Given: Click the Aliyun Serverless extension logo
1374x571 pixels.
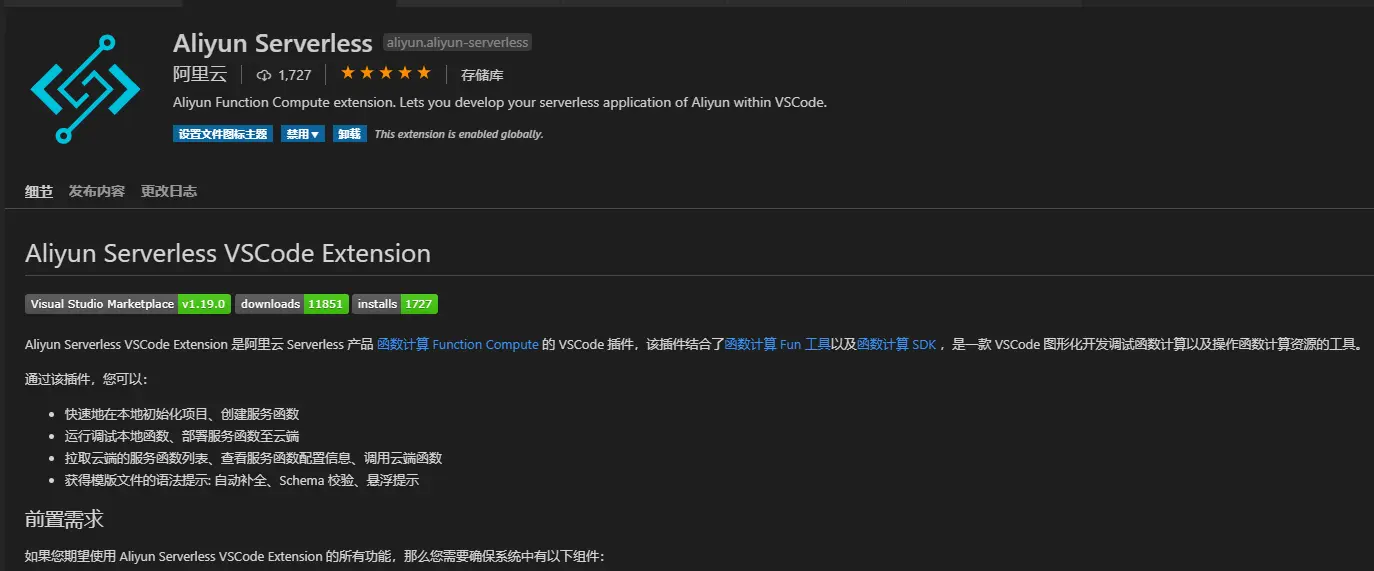Looking at the screenshot, I should [85, 90].
